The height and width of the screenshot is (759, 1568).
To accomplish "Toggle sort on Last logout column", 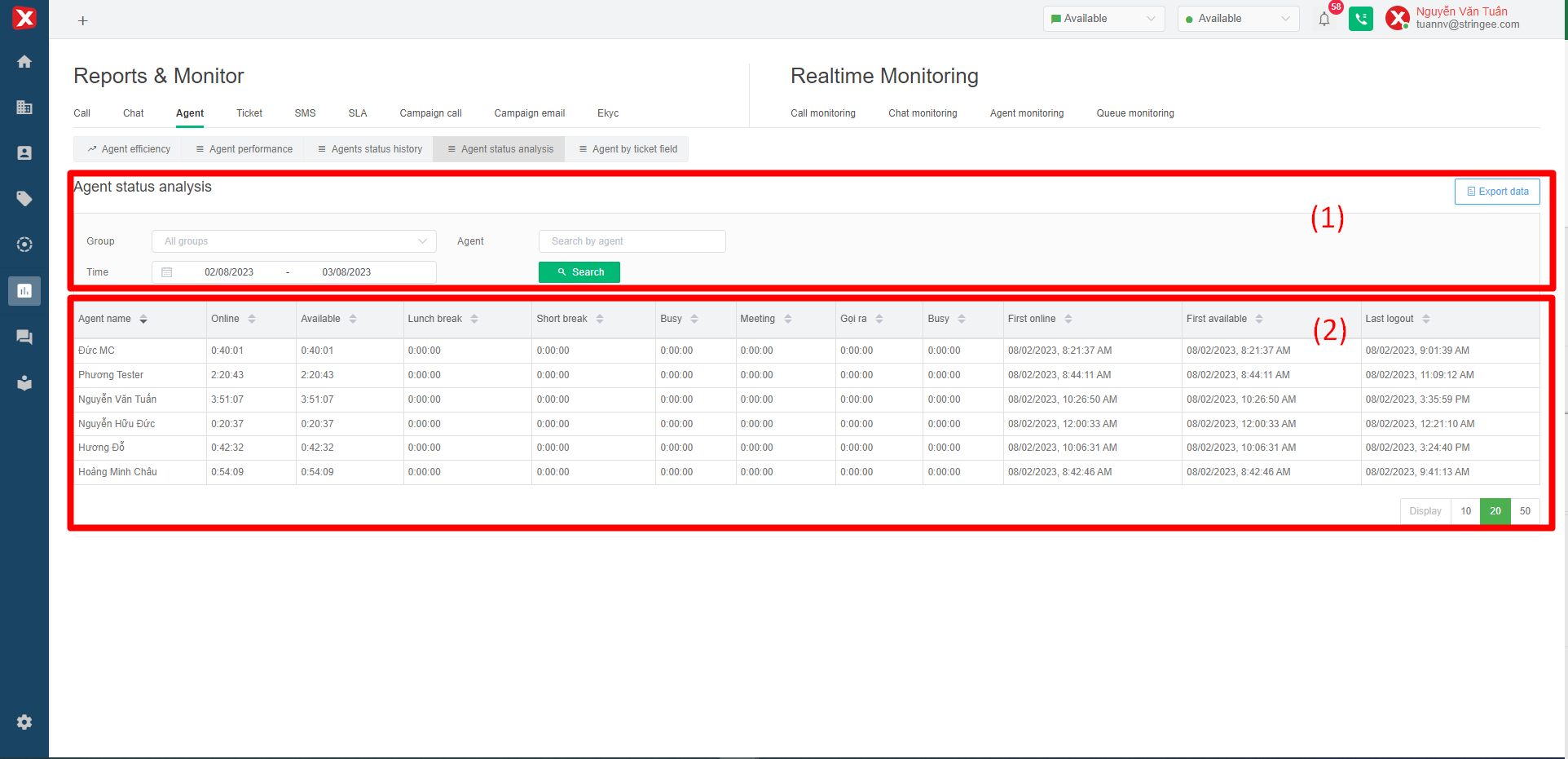I will click(x=1425, y=319).
